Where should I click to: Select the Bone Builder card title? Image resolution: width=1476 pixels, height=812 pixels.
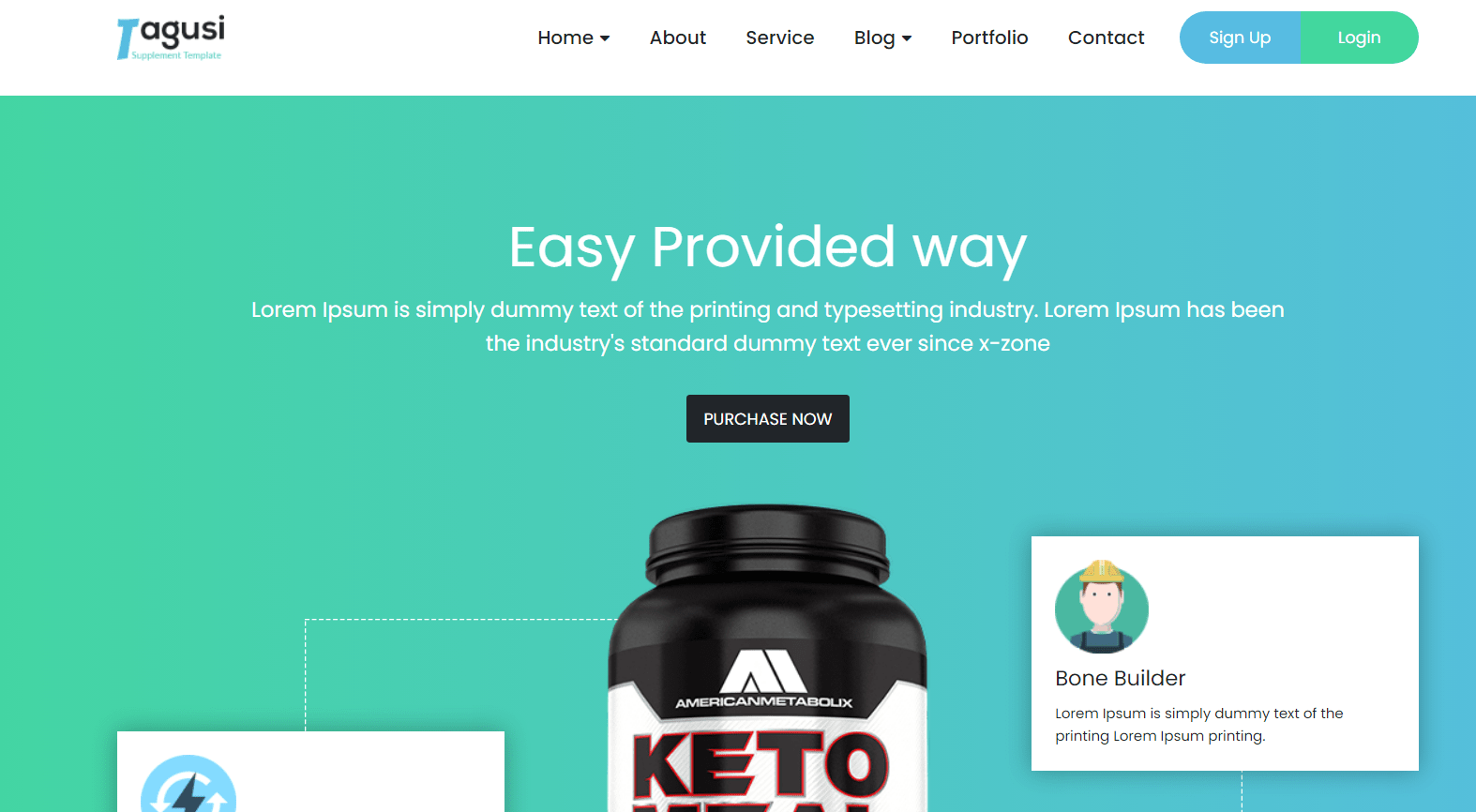[x=1121, y=678]
